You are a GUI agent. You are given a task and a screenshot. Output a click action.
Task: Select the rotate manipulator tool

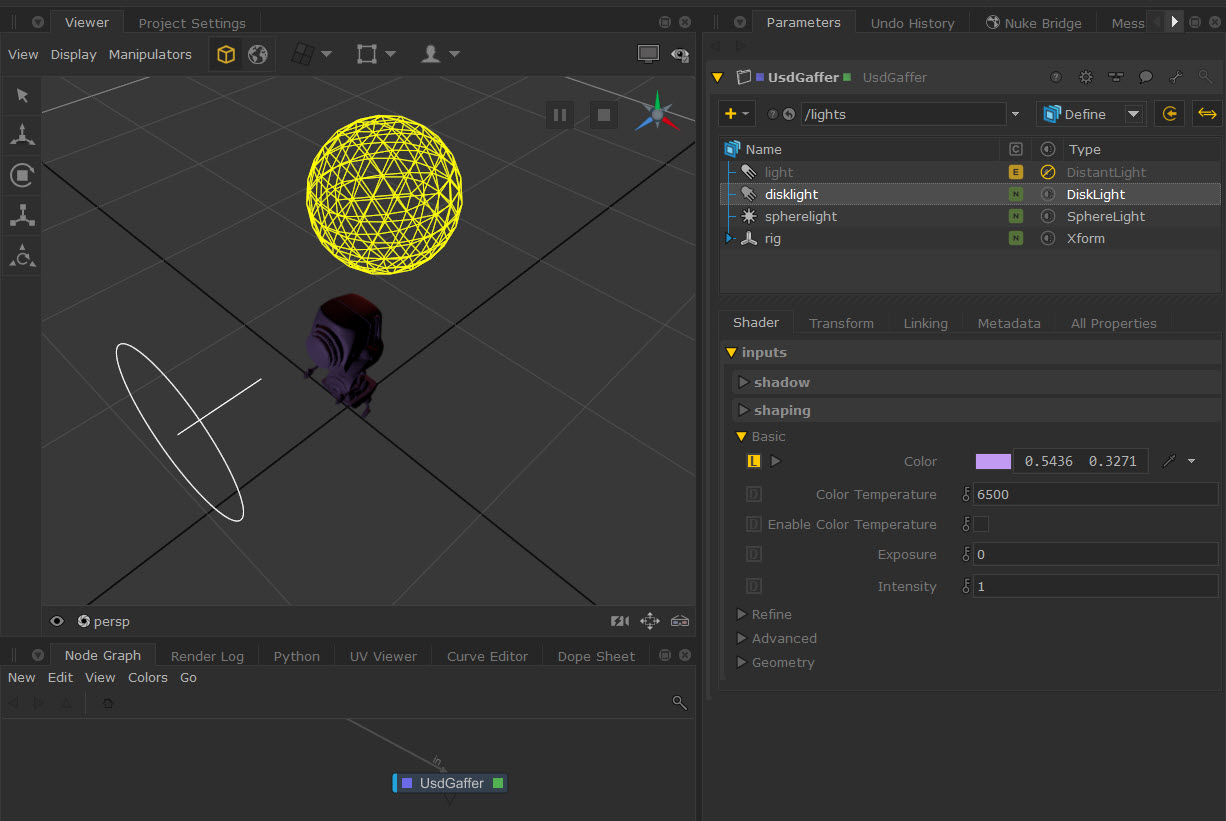(x=22, y=176)
